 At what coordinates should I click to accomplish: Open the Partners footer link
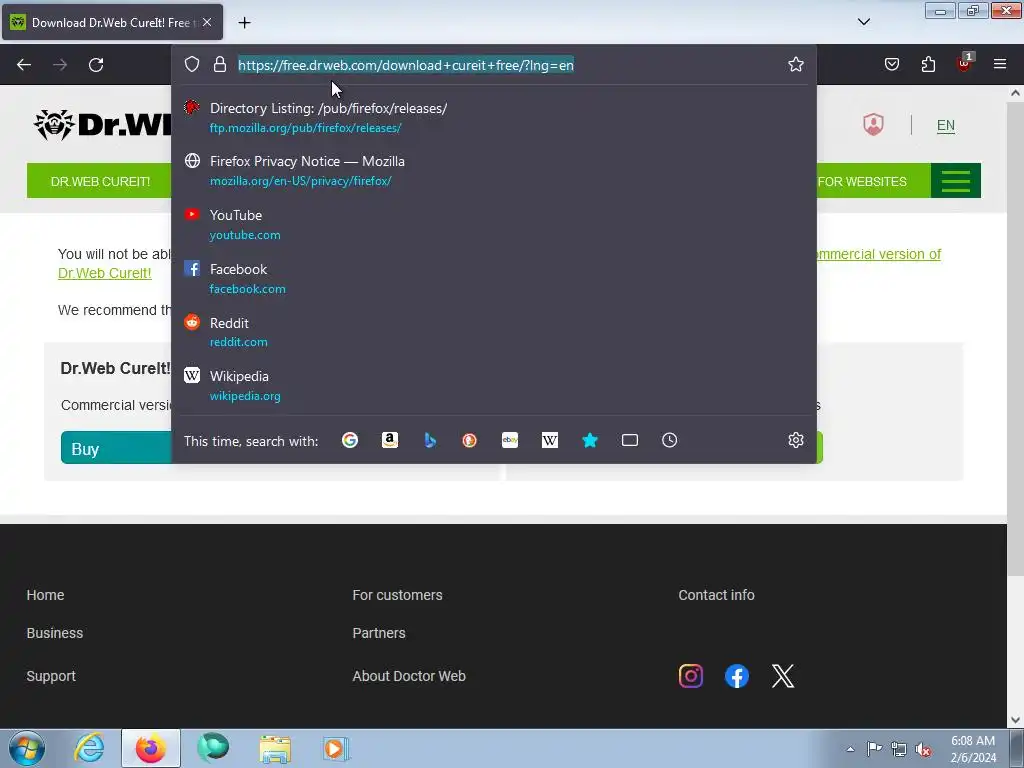point(379,633)
